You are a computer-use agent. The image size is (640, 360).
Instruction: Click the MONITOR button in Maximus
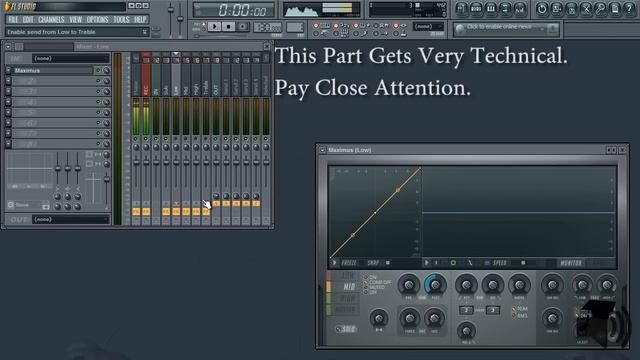tap(571, 263)
